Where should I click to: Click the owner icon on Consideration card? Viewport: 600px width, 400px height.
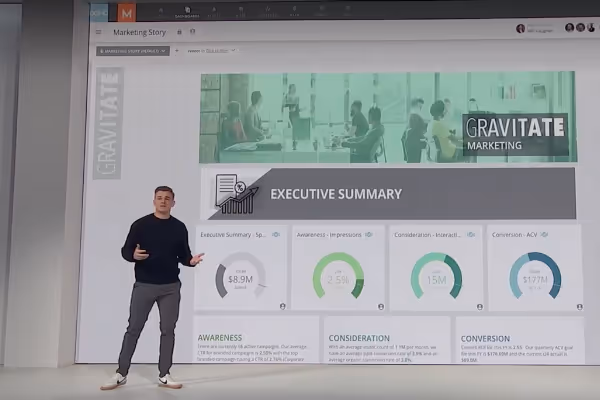(x=479, y=307)
